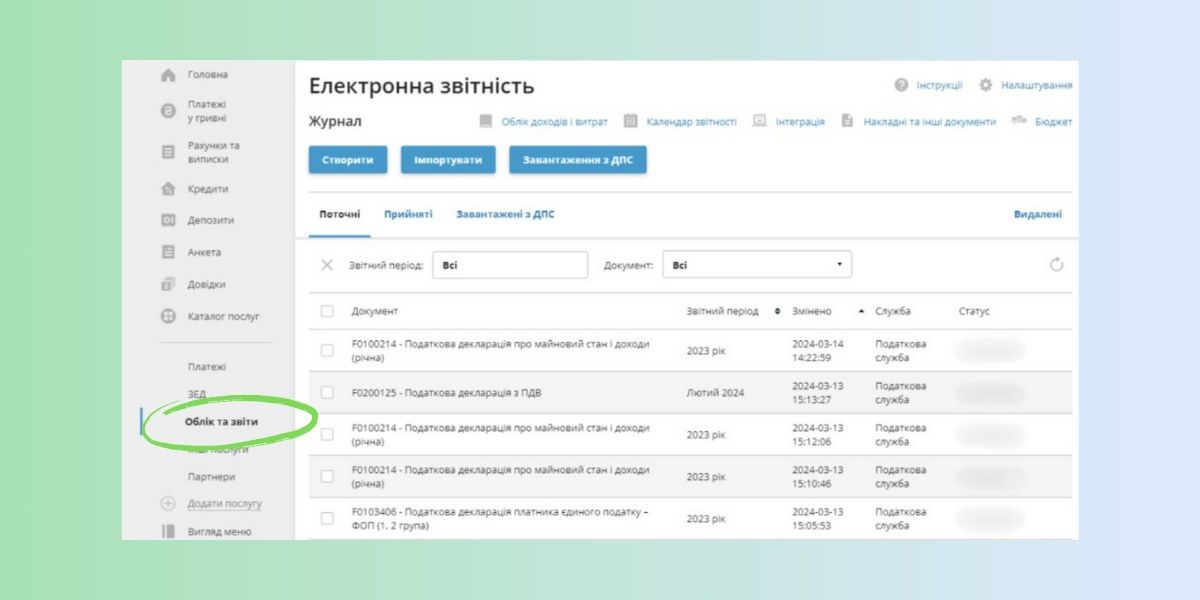Tick the select-all checkbox in table header
The image size is (1200, 600).
(x=327, y=311)
